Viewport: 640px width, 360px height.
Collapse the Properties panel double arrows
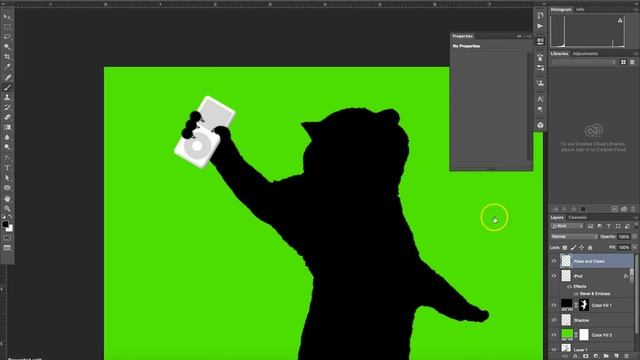coord(519,36)
